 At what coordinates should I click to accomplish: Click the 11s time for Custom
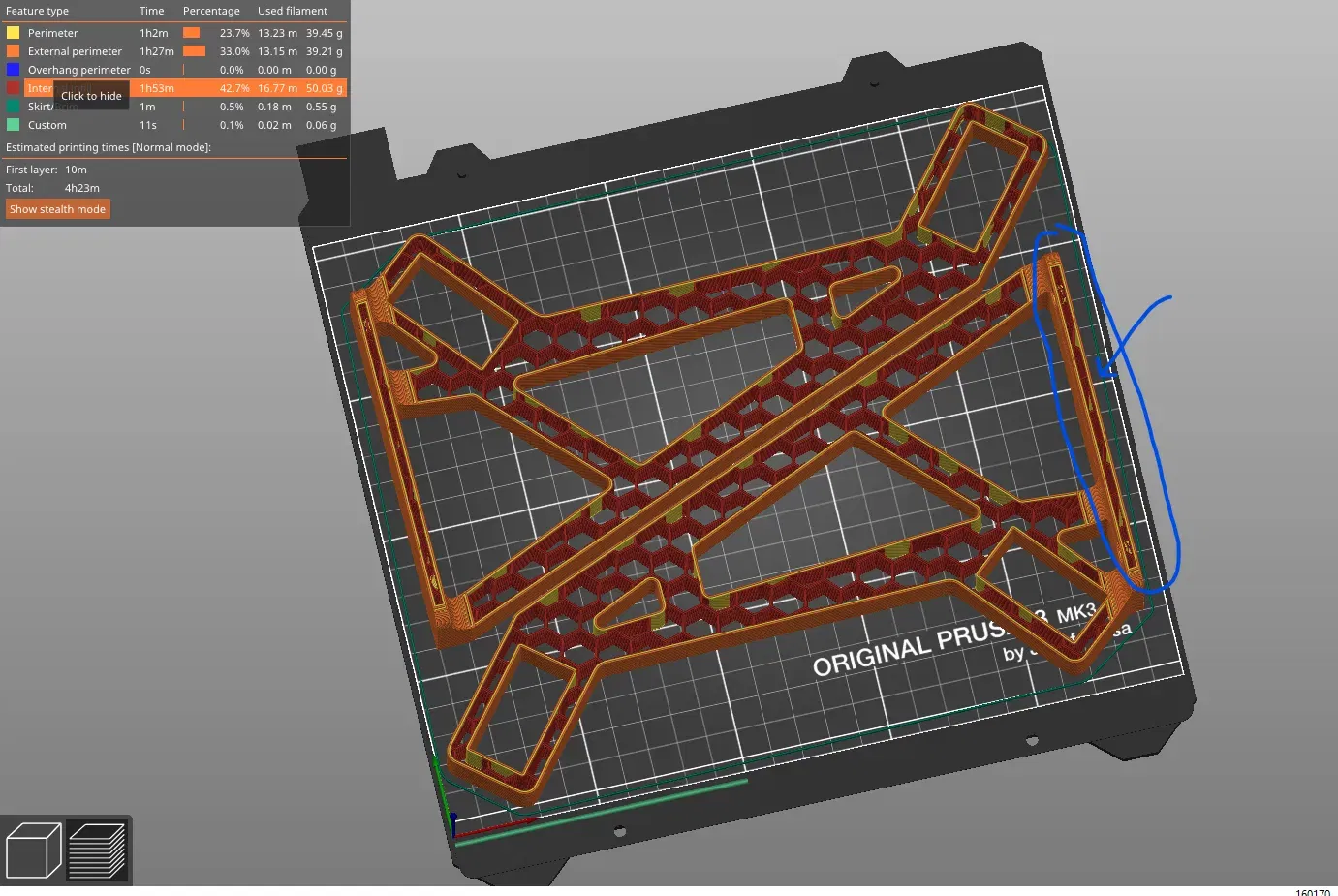coord(148,125)
